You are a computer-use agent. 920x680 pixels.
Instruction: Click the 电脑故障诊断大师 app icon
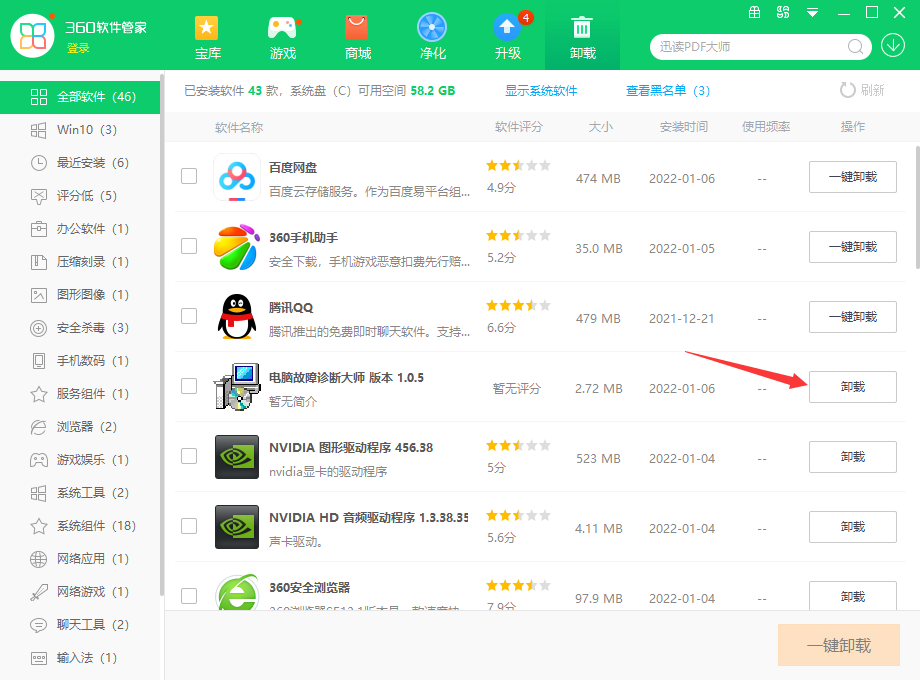pos(236,386)
